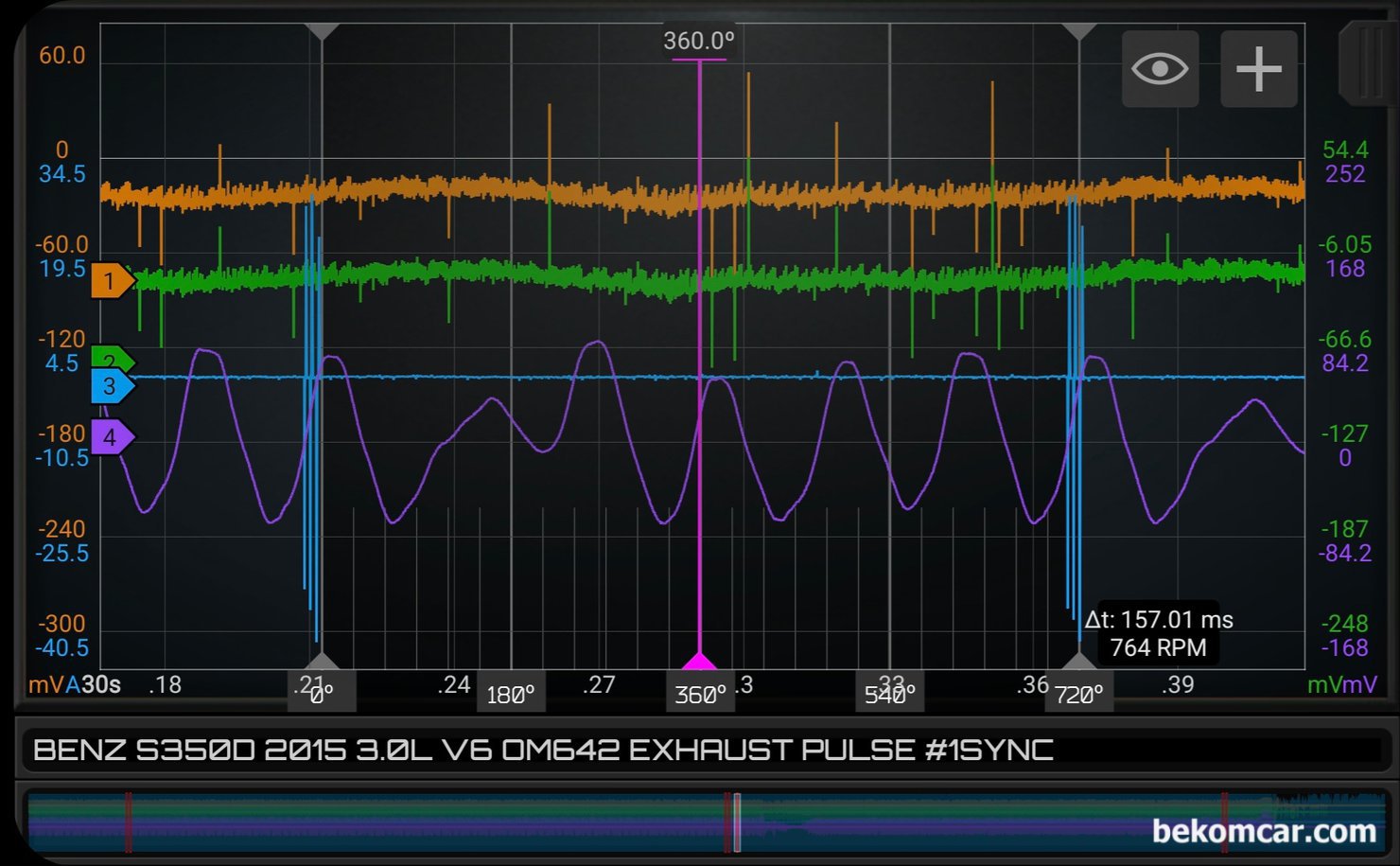Click the mV unit label on left axis

coord(45,684)
